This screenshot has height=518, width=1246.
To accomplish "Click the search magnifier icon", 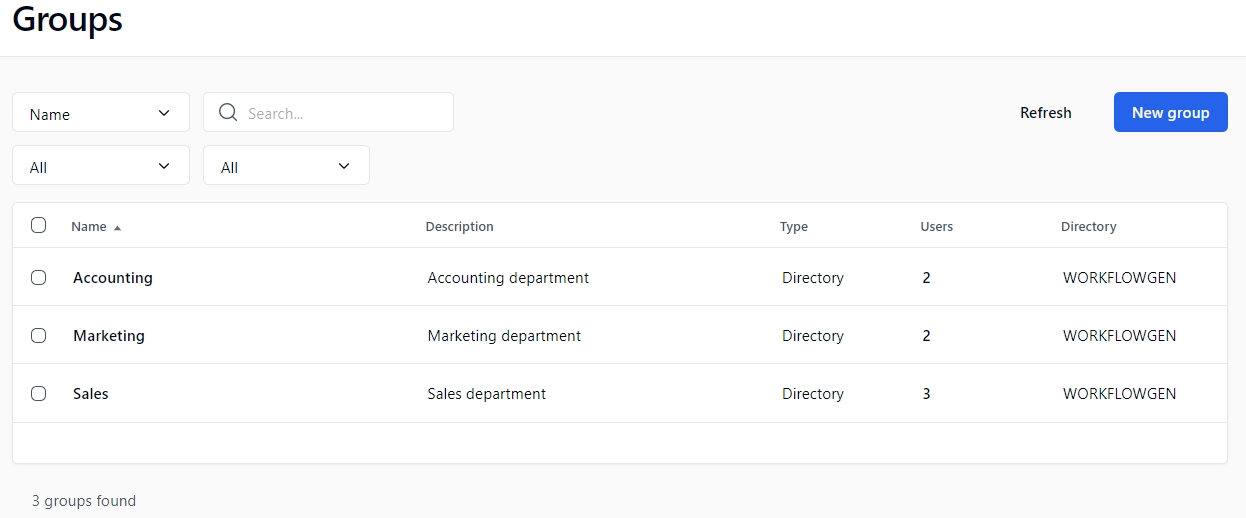I will (228, 113).
